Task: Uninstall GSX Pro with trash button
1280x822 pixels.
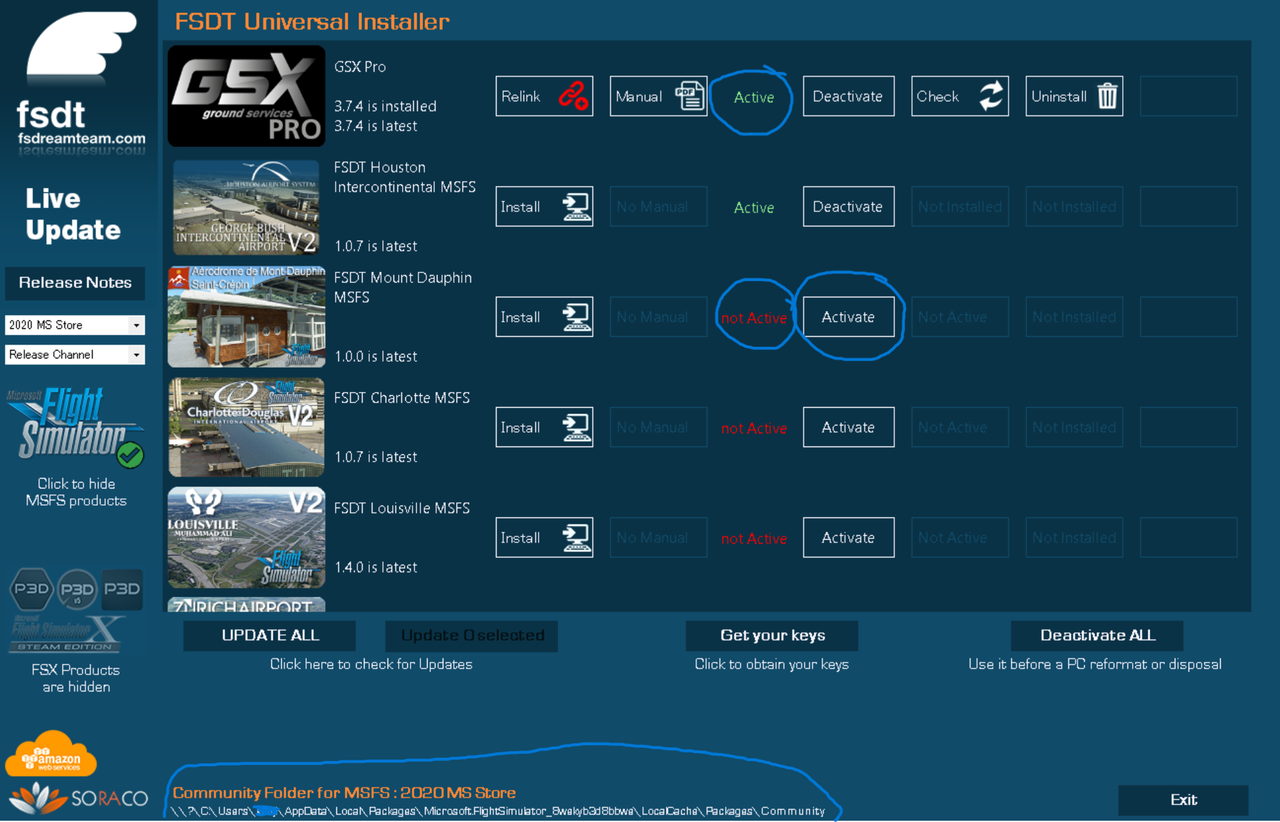Action: coord(1074,96)
